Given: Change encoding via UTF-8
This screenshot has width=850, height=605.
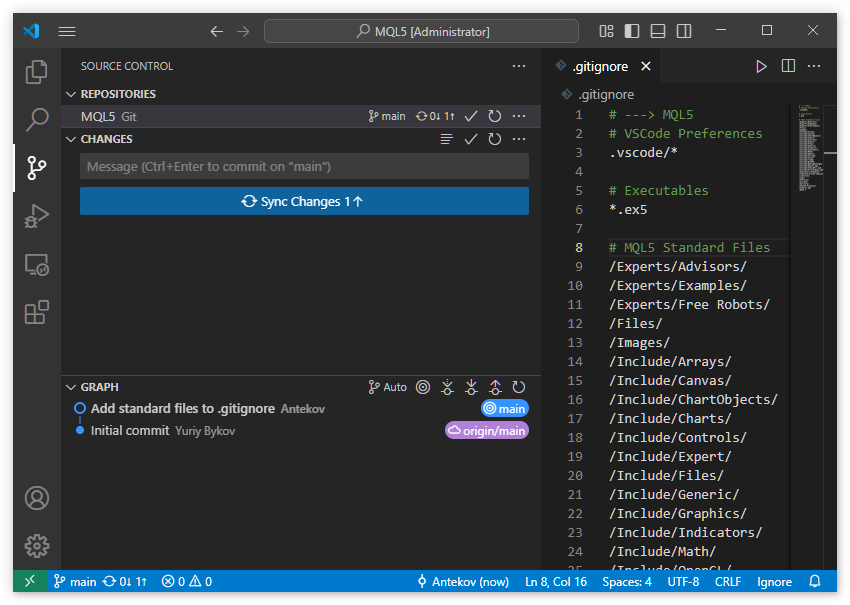Looking at the screenshot, I should [x=683, y=581].
